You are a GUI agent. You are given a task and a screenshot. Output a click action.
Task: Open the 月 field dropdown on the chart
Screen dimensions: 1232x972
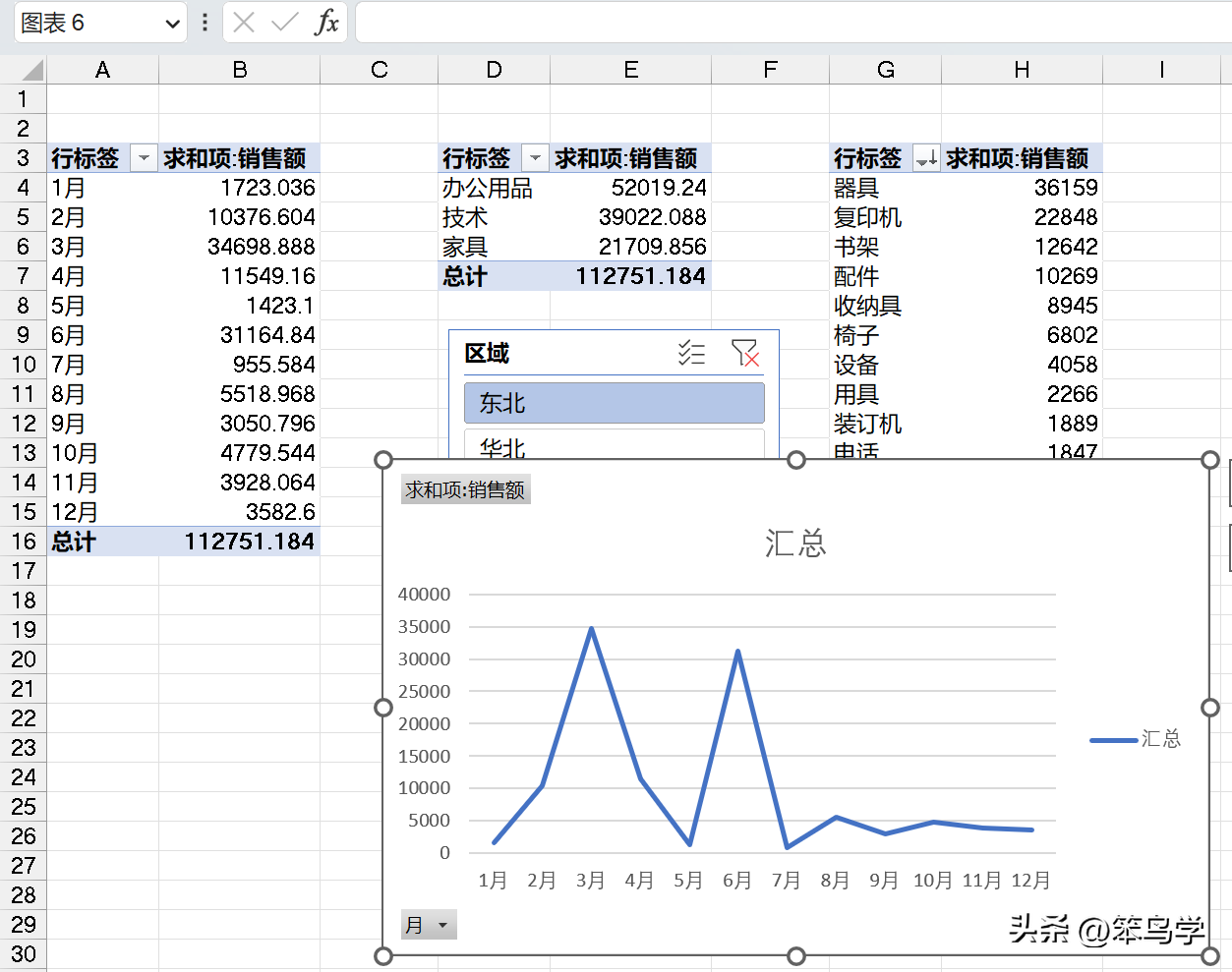(x=429, y=925)
